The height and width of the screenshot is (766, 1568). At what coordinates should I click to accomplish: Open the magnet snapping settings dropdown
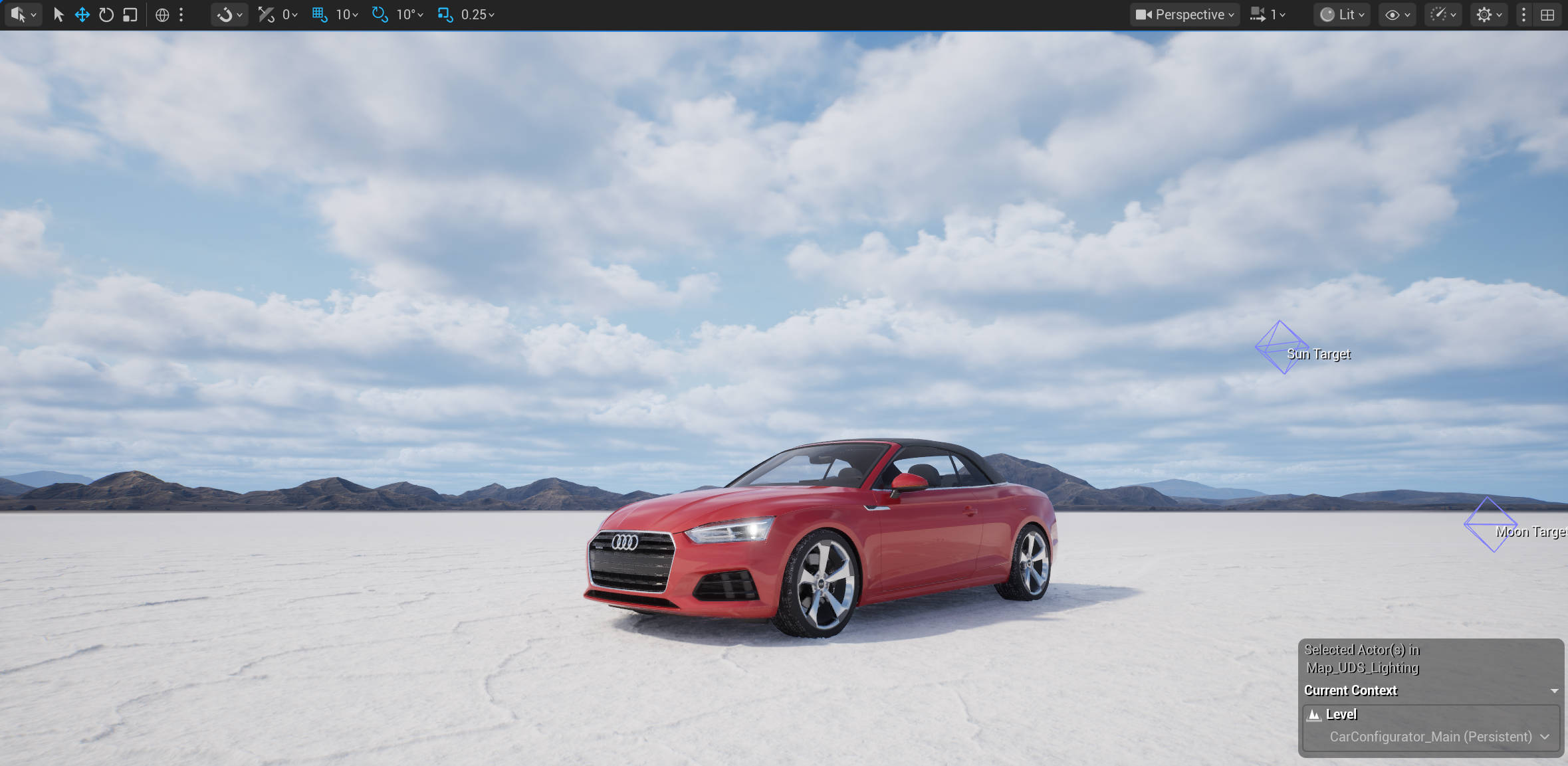229,15
